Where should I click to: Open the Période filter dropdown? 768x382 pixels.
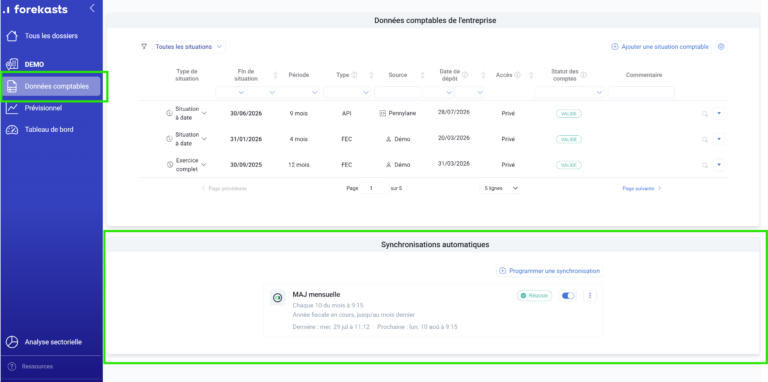[x=299, y=92]
